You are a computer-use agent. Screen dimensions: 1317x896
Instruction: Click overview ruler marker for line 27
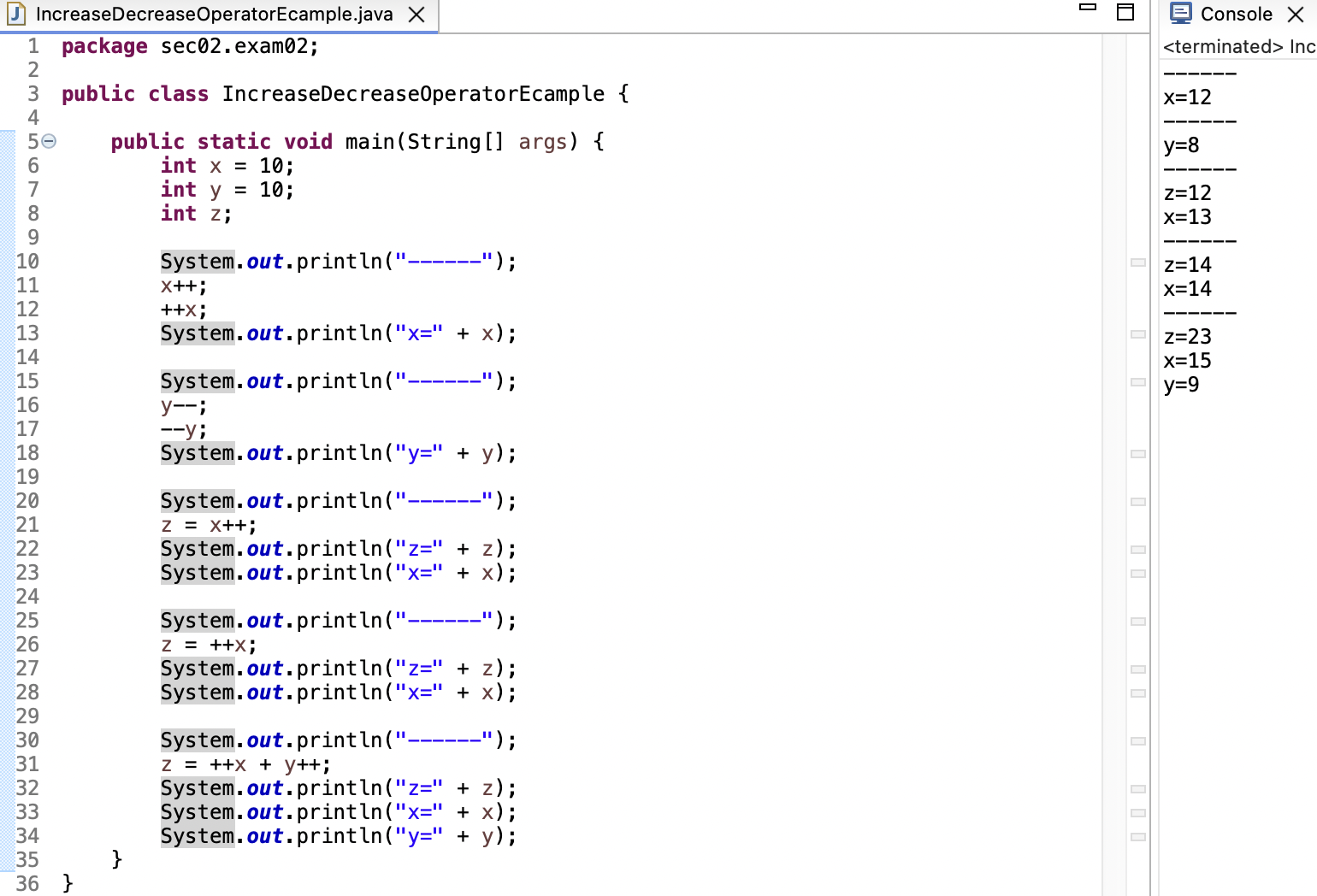(1138, 669)
